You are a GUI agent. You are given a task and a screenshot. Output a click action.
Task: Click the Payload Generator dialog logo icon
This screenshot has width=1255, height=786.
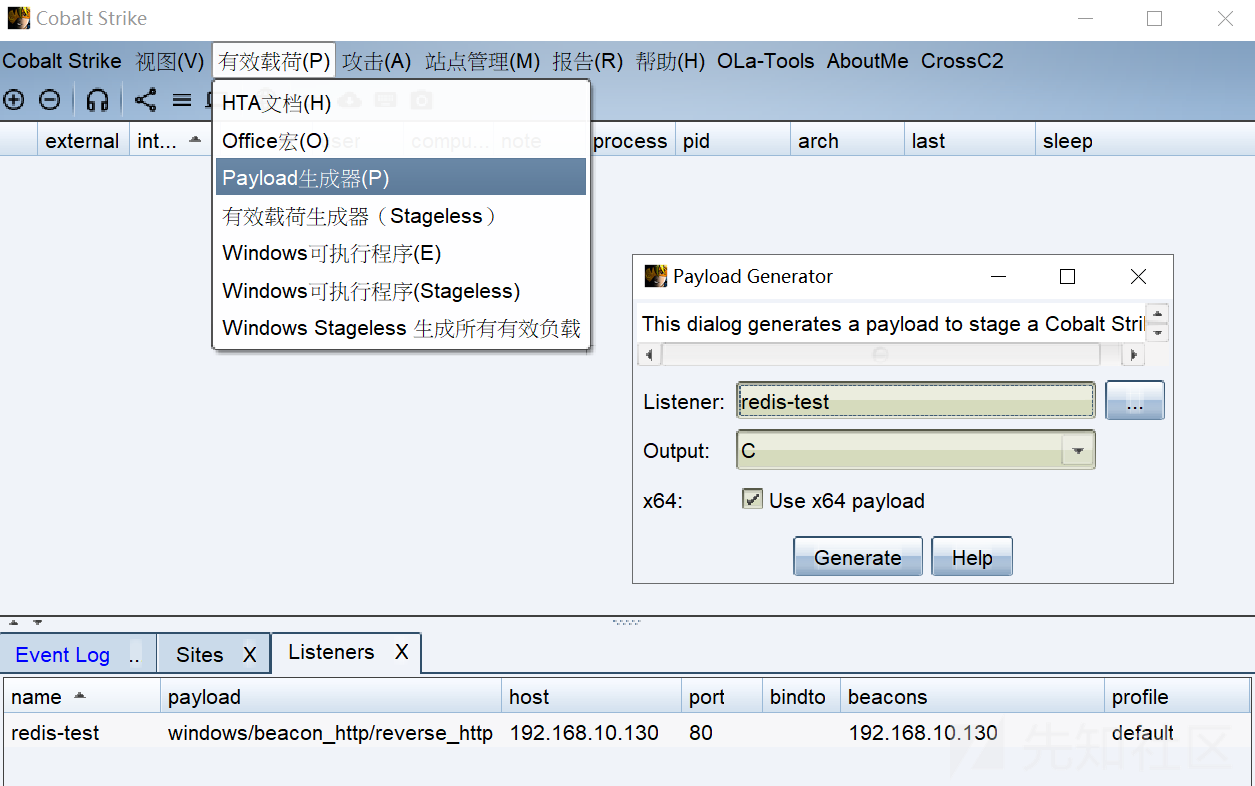click(x=656, y=276)
